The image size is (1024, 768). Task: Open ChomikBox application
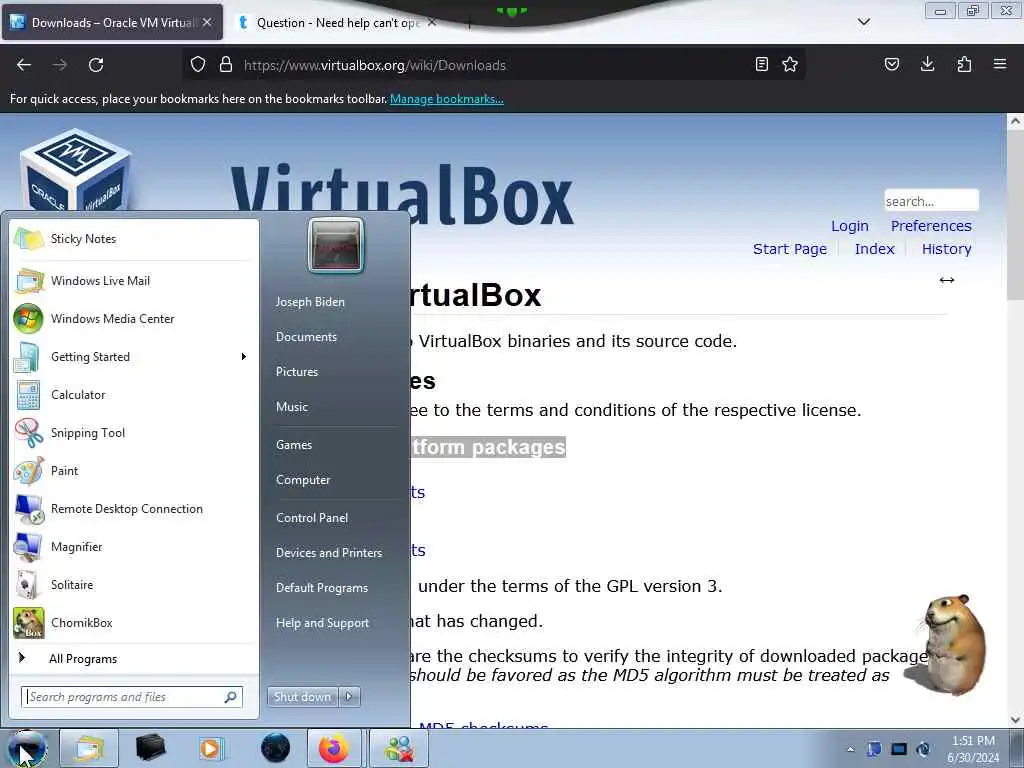134,623
